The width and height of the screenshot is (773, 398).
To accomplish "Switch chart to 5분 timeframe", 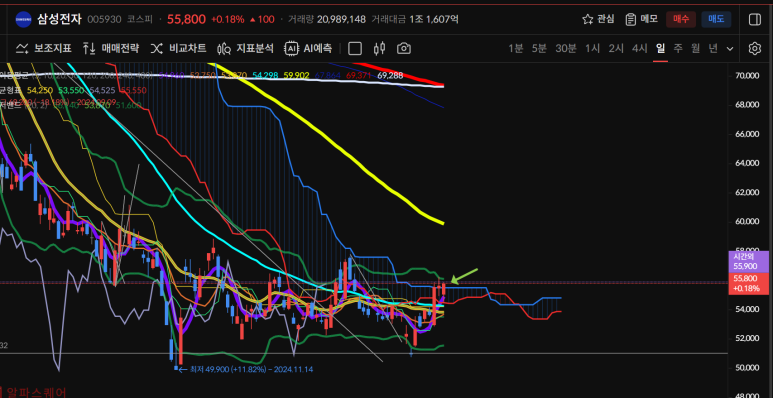I will point(539,48).
